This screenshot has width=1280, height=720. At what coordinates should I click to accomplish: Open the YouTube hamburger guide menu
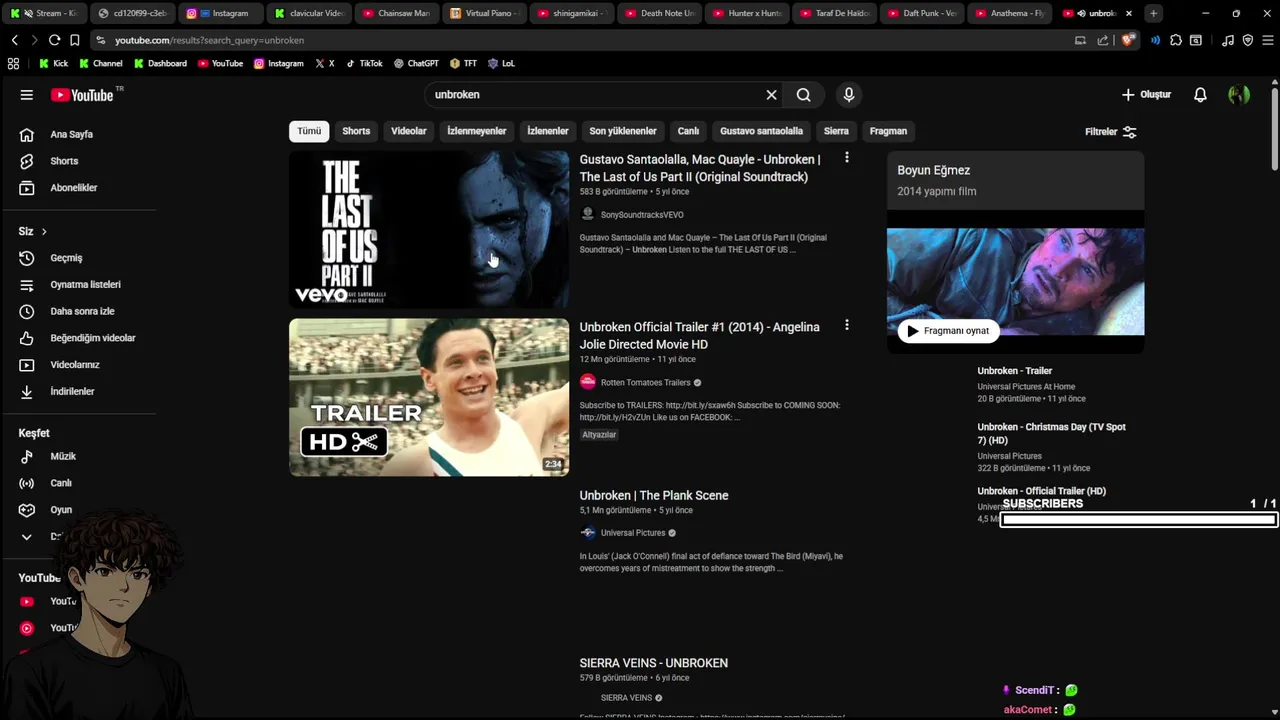coord(27,95)
